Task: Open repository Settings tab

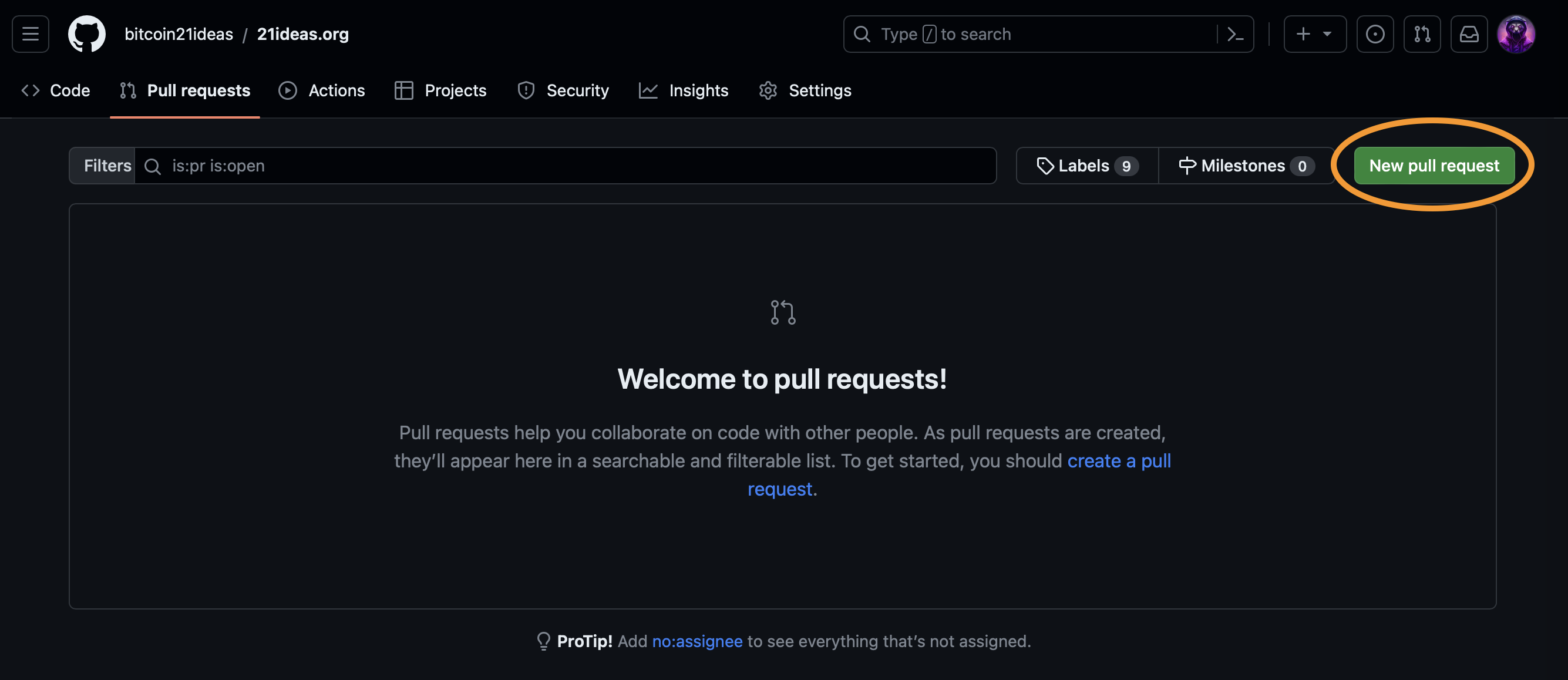Action: pyautogui.click(x=805, y=90)
